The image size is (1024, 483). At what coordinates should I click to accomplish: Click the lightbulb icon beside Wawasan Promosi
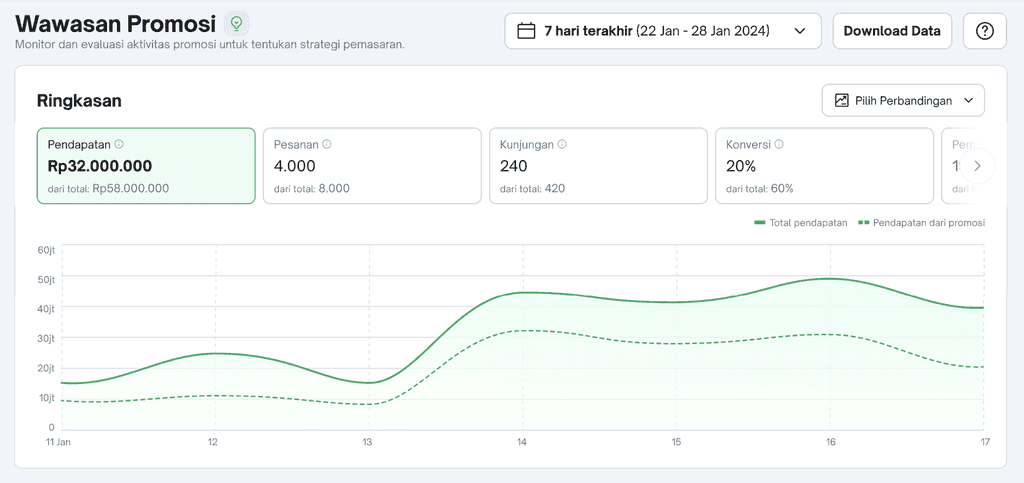(236, 24)
